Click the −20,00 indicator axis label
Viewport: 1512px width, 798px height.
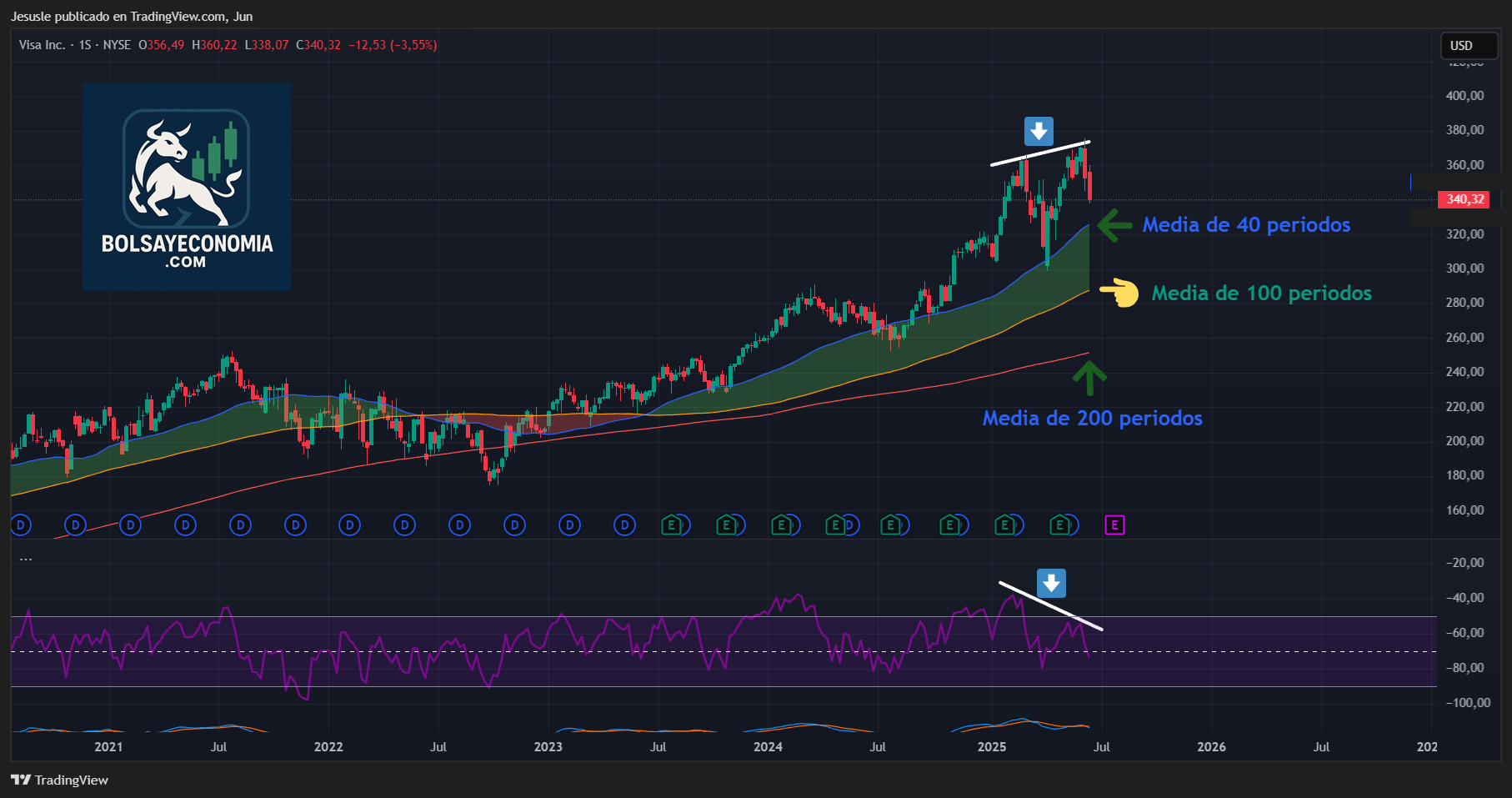click(1464, 563)
